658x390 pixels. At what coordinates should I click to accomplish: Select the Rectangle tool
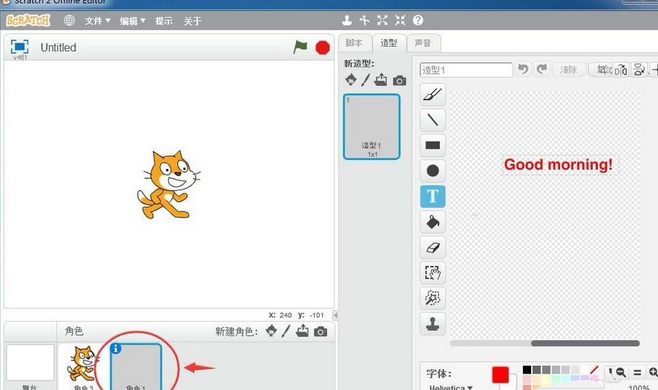[x=433, y=145]
